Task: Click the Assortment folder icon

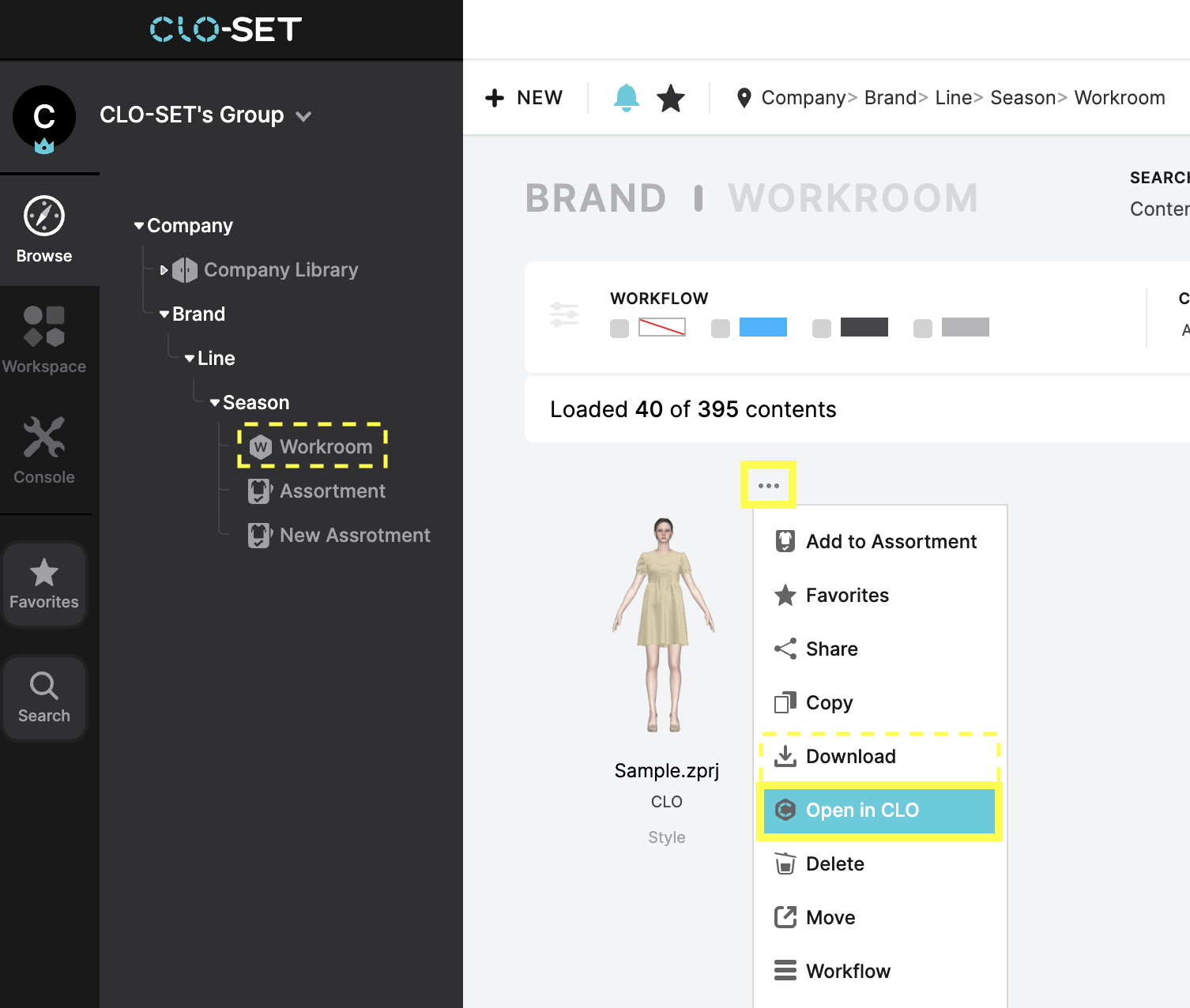Action: tap(260, 491)
